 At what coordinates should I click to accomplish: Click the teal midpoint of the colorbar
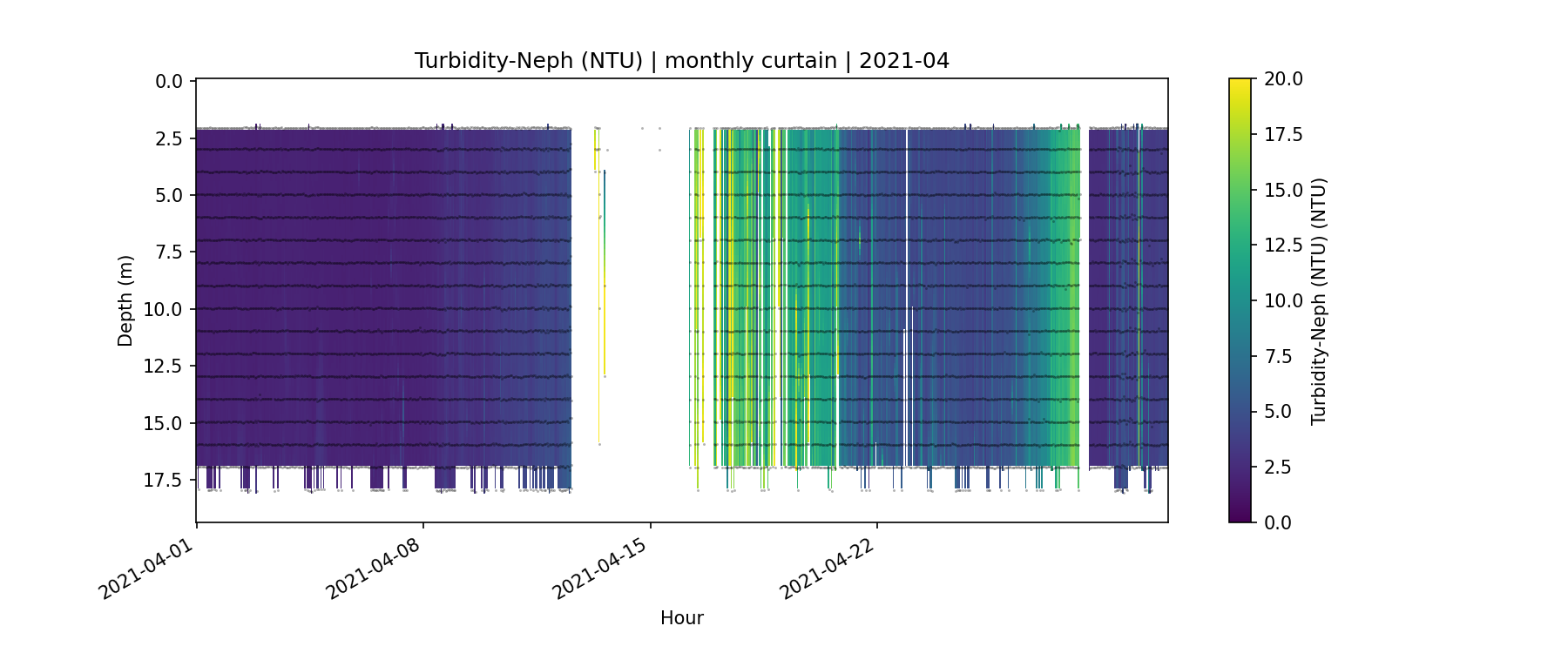click(x=1240, y=300)
